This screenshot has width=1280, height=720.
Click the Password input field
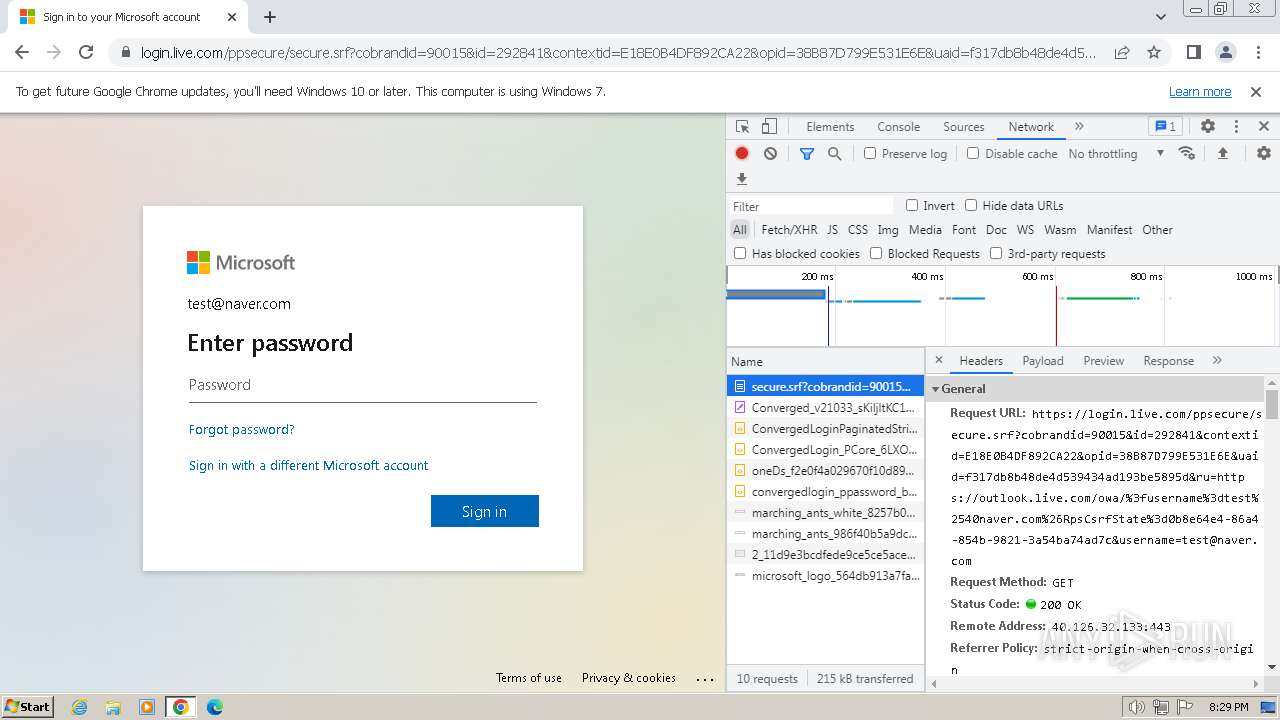tap(363, 385)
